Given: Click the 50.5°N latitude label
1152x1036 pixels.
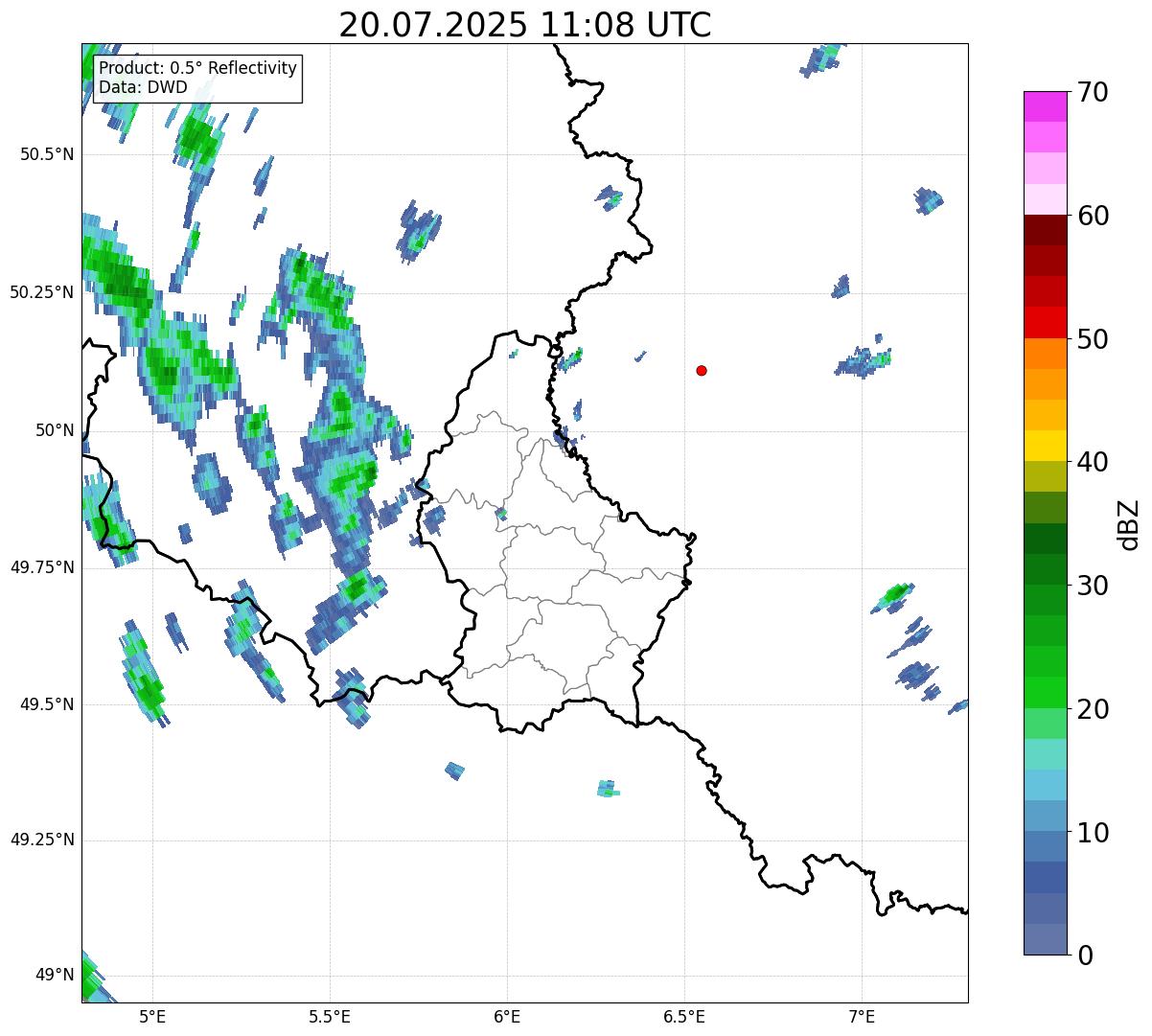Looking at the screenshot, I should tap(46, 154).
